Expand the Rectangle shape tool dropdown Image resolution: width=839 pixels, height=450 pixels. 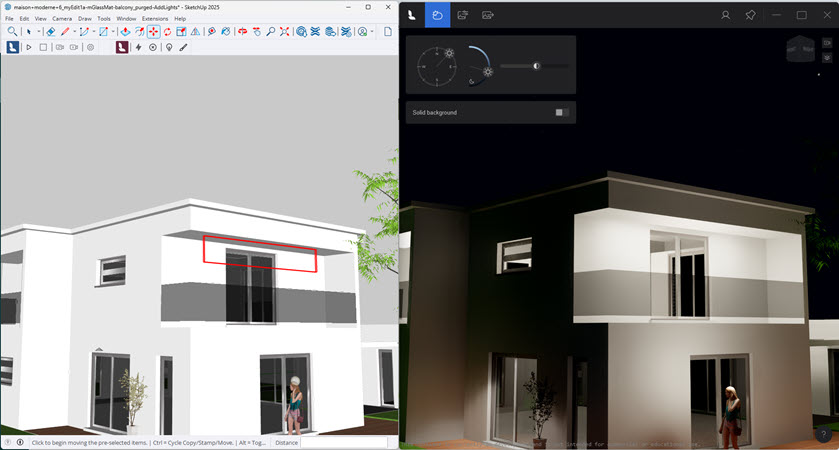[115, 32]
